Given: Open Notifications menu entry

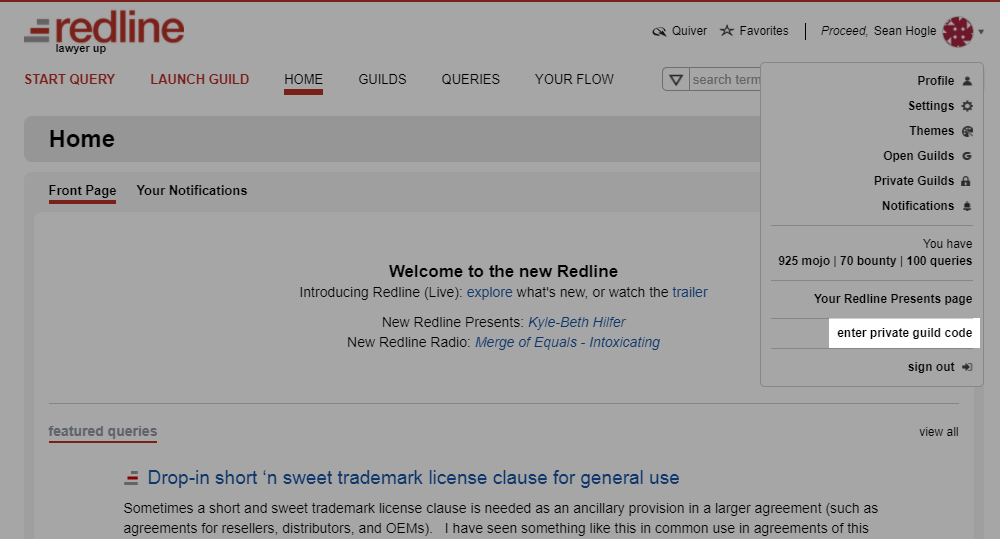Looking at the screenshot, I should [x=918, y=206].
